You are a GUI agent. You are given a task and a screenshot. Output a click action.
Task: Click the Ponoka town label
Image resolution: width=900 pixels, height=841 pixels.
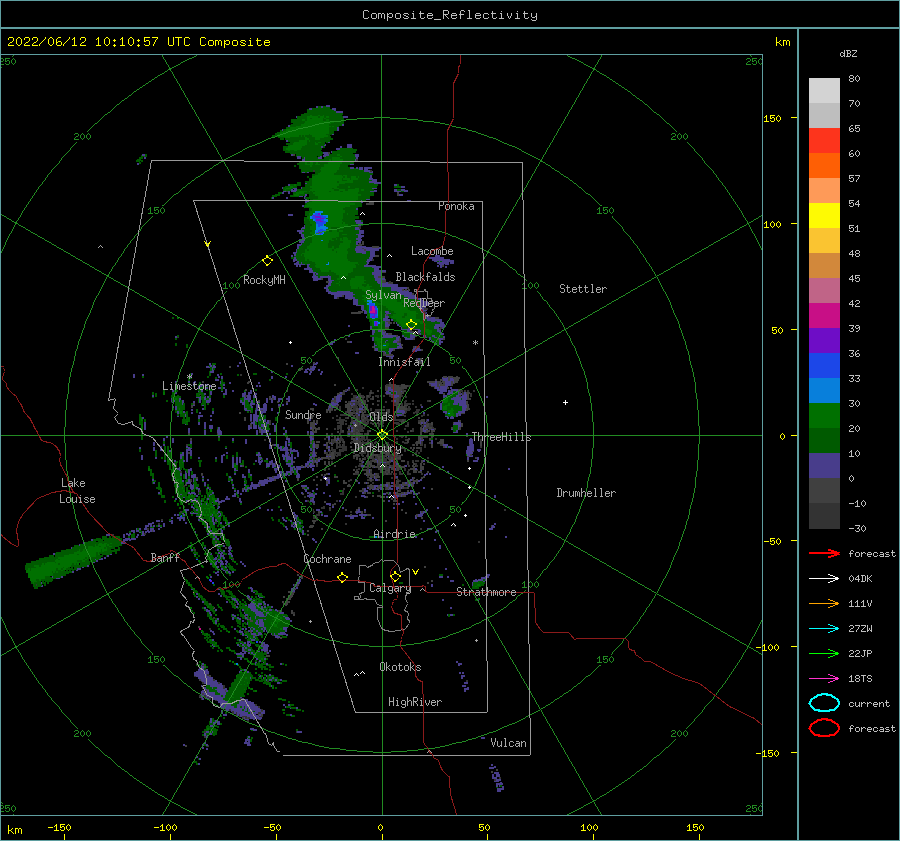coord(456,206)
